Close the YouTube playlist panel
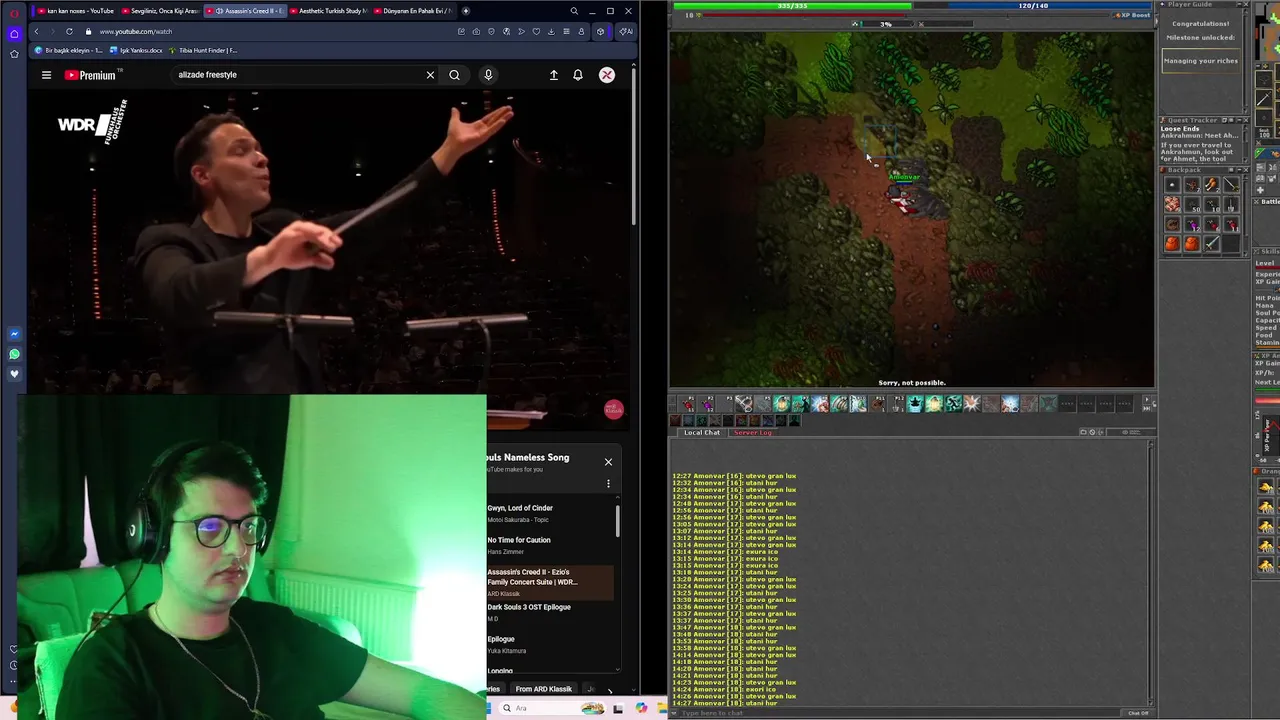The height and width of the screenshot is (720, 1280). coord(608,462)
